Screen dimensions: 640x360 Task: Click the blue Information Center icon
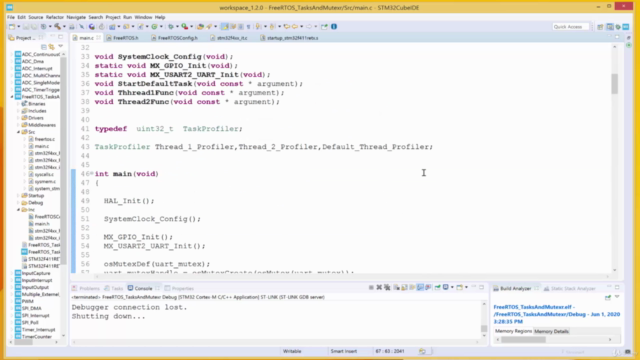point(334,27)
